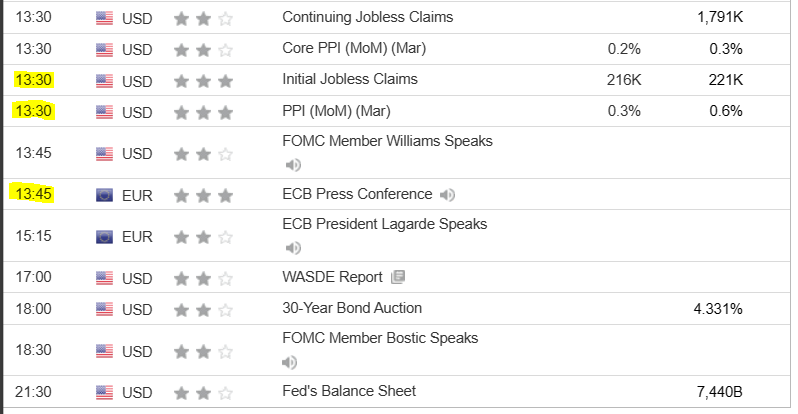Image resolution: width=798 pixels, height=414 pixels.
Task: Click the EU flag in the Lagarde Speaks row
Action: pos(105,237)
